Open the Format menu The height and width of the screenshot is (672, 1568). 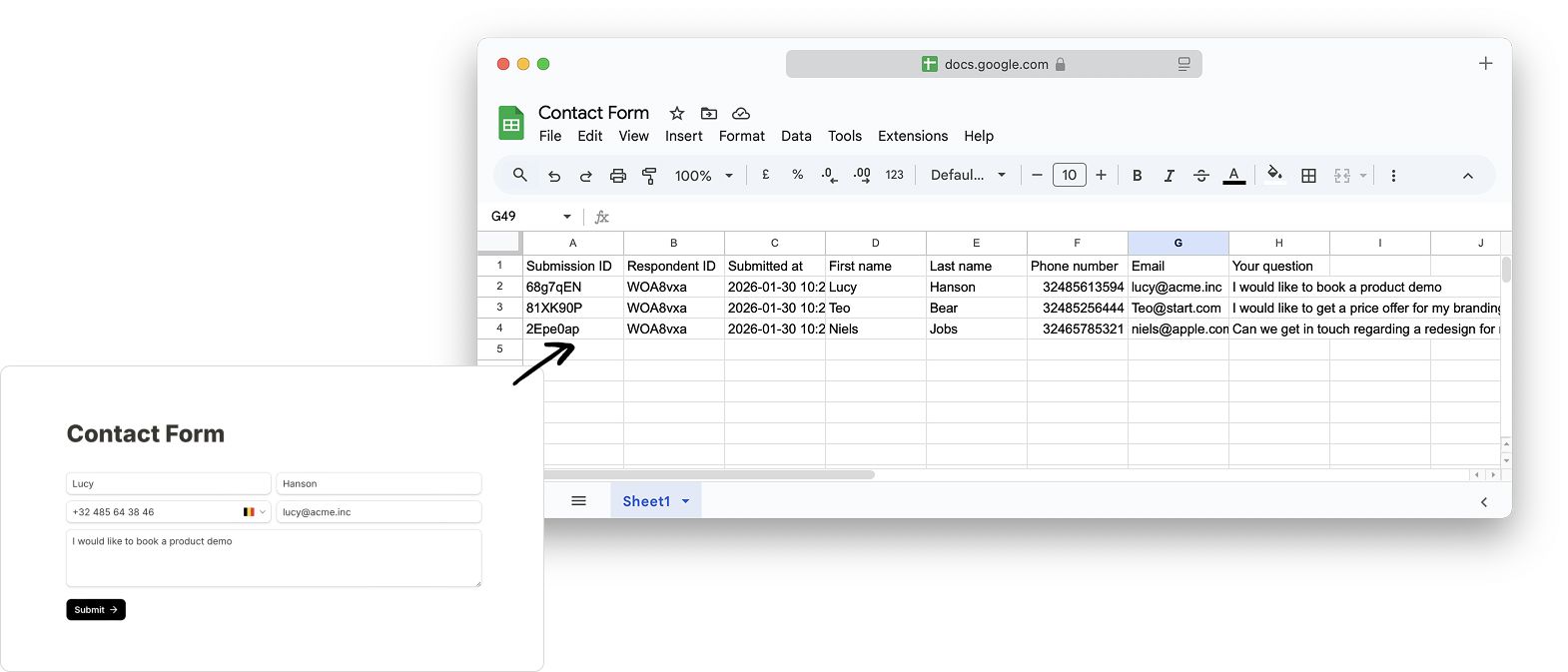(x=741, y=136)
